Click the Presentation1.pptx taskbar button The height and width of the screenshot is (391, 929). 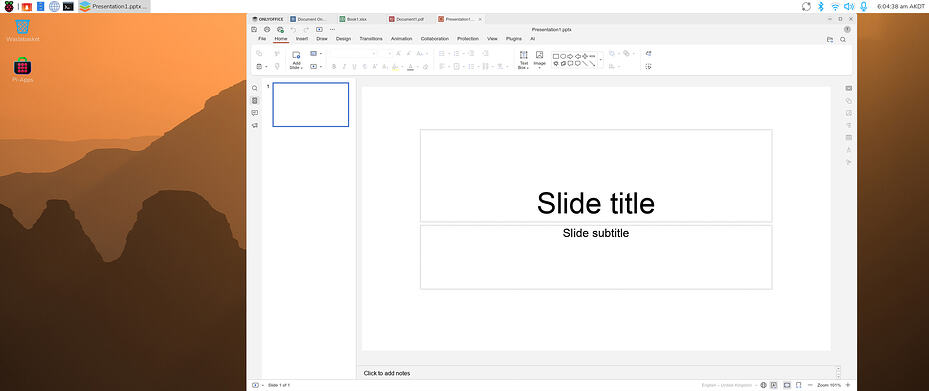[114, 6]
